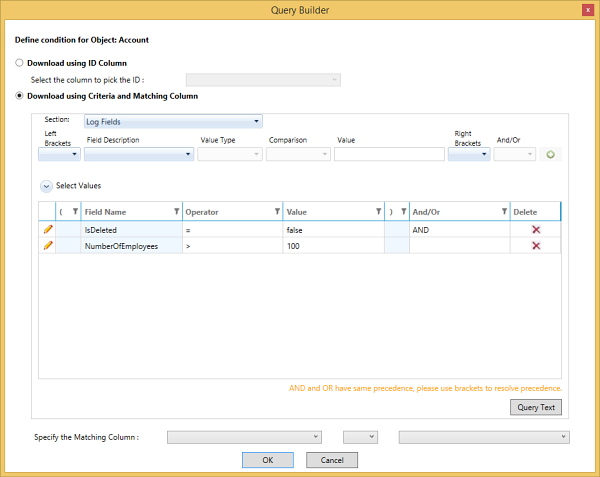Cancel the Query Builder dialog
This screenshot has height=477, width=600.
click(x=332, y=460)
